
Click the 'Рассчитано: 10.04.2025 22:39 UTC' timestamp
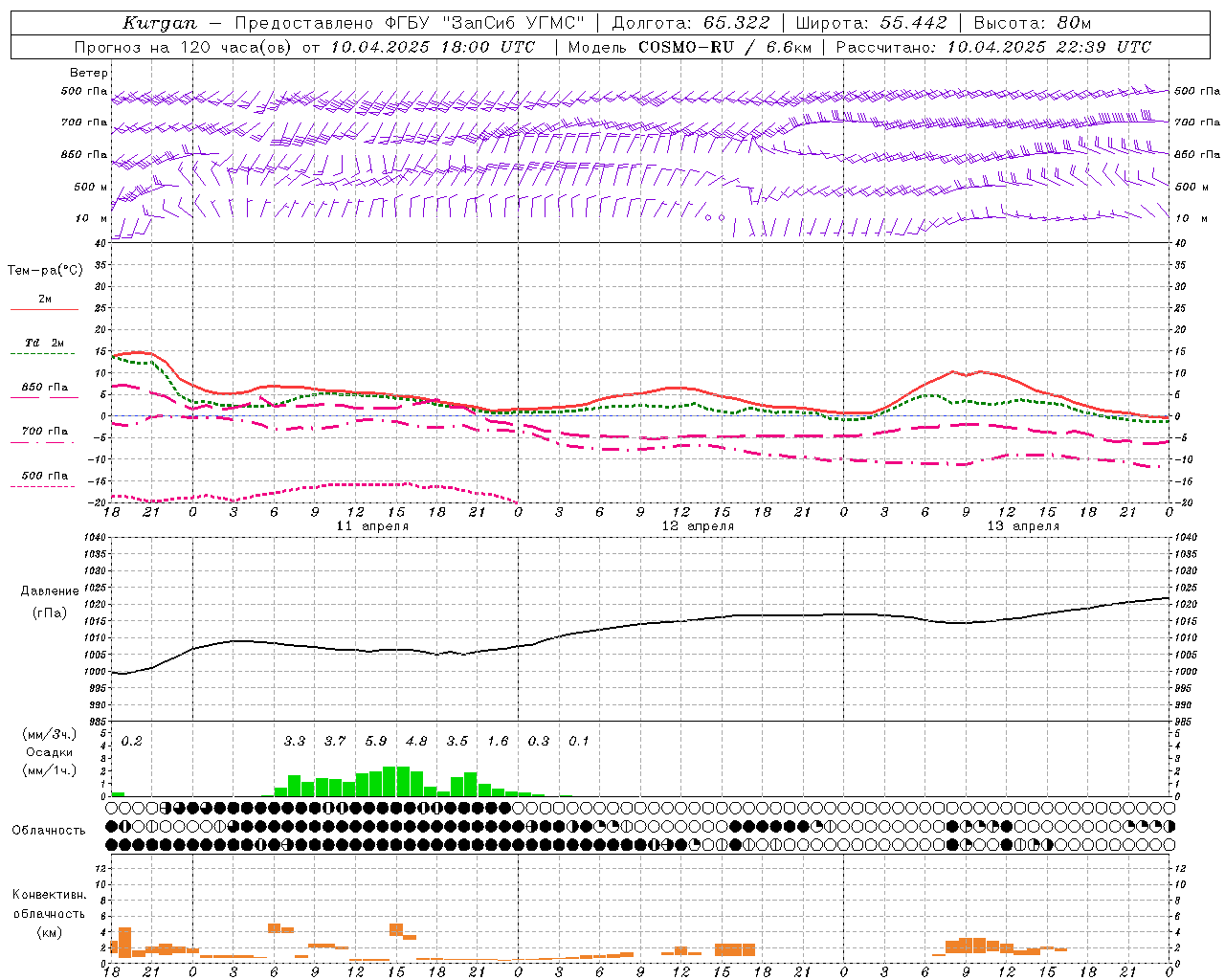[993, 47]
